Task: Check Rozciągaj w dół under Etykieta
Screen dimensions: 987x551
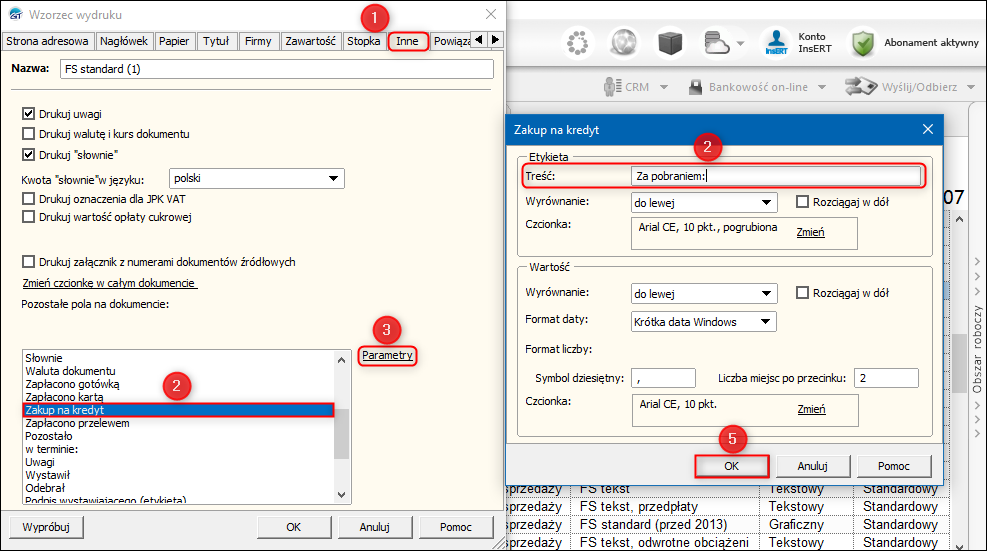Action: [802, 202]
